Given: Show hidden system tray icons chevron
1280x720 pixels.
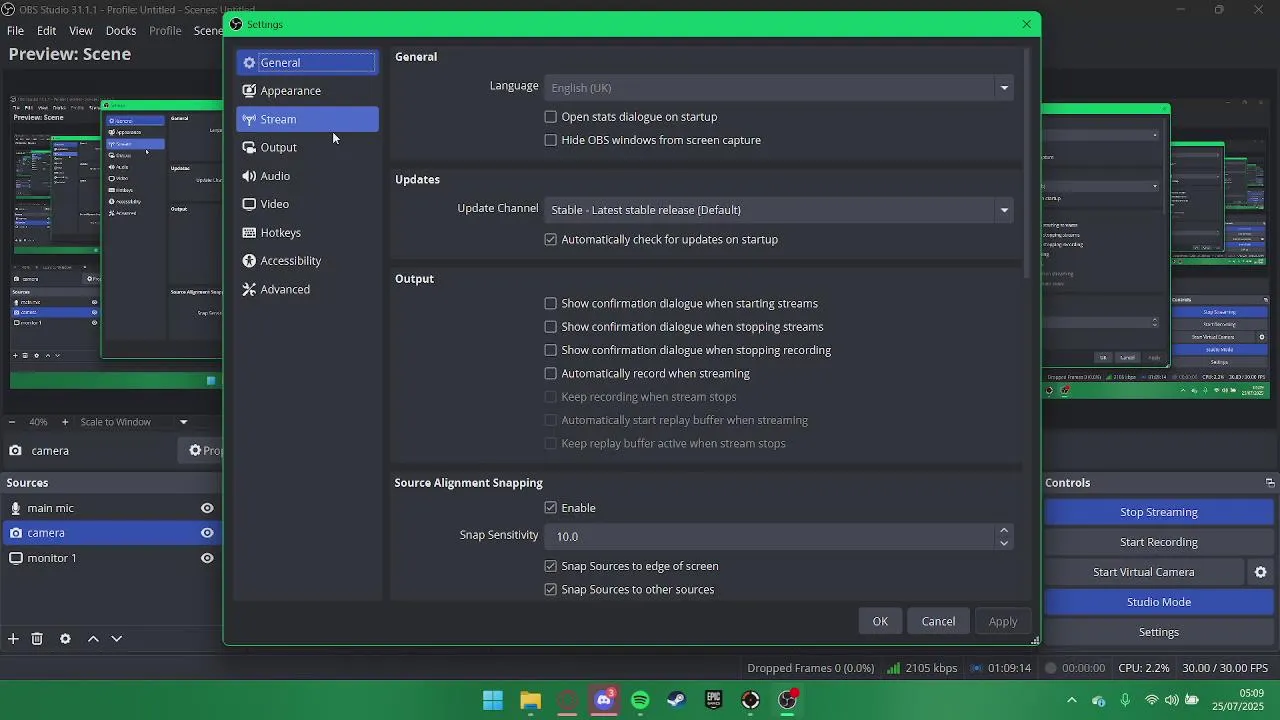Looking at the screenshot, I should point(1072,700).
